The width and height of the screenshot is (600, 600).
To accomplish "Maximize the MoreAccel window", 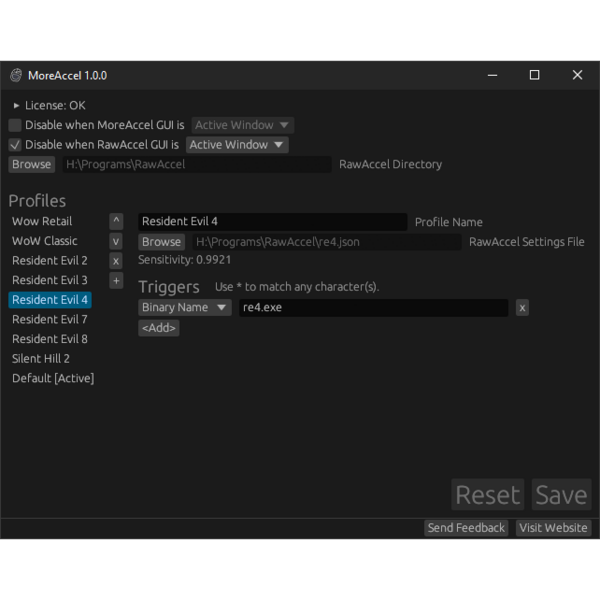I will (535, 75).
